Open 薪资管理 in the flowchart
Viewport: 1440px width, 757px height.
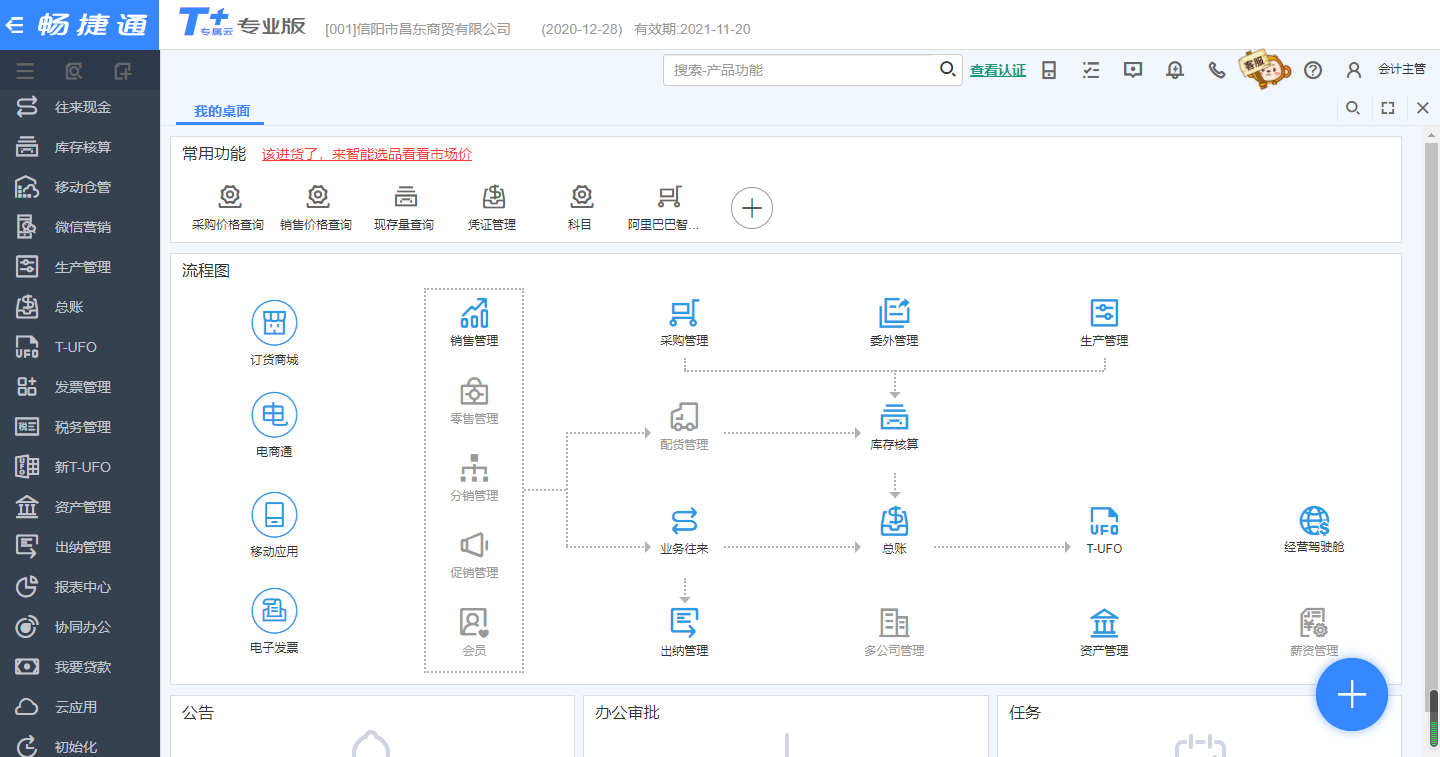[1314, 632]
